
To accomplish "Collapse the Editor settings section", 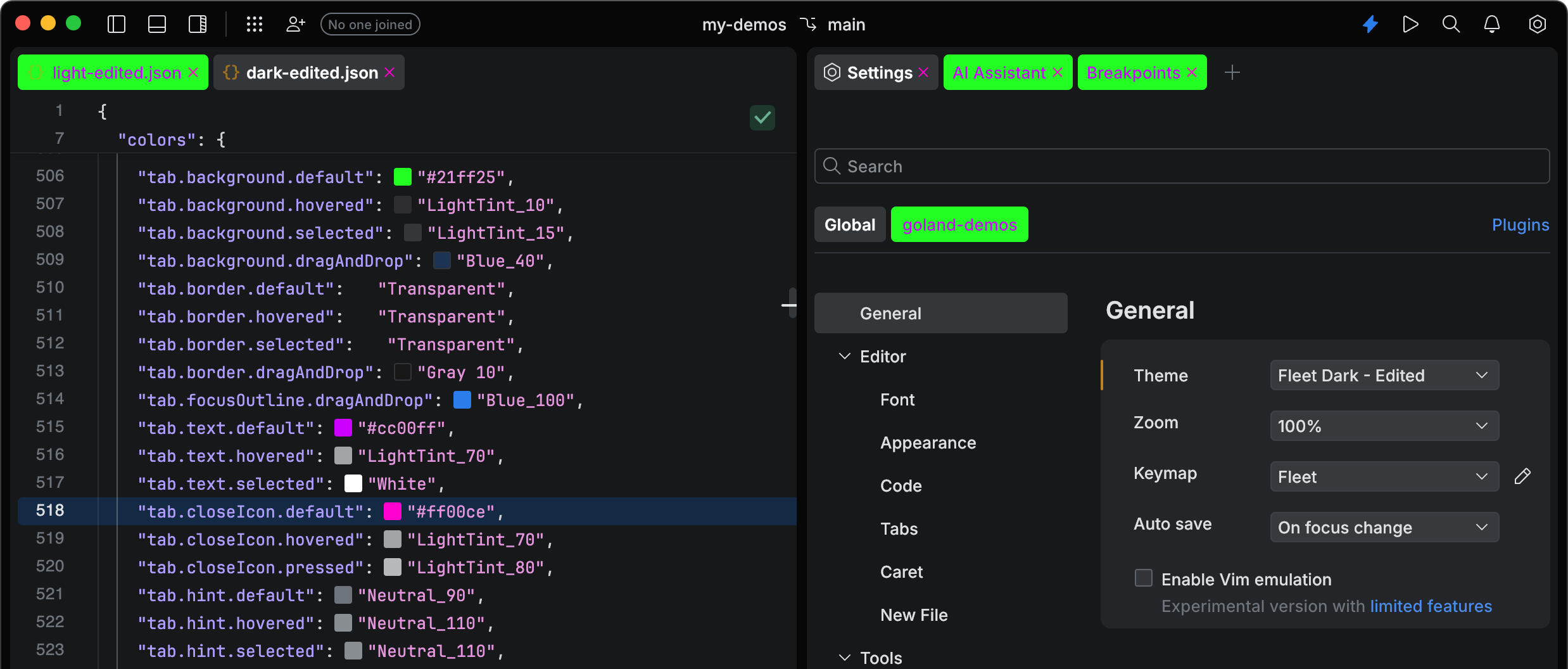I will pos(844,356).
